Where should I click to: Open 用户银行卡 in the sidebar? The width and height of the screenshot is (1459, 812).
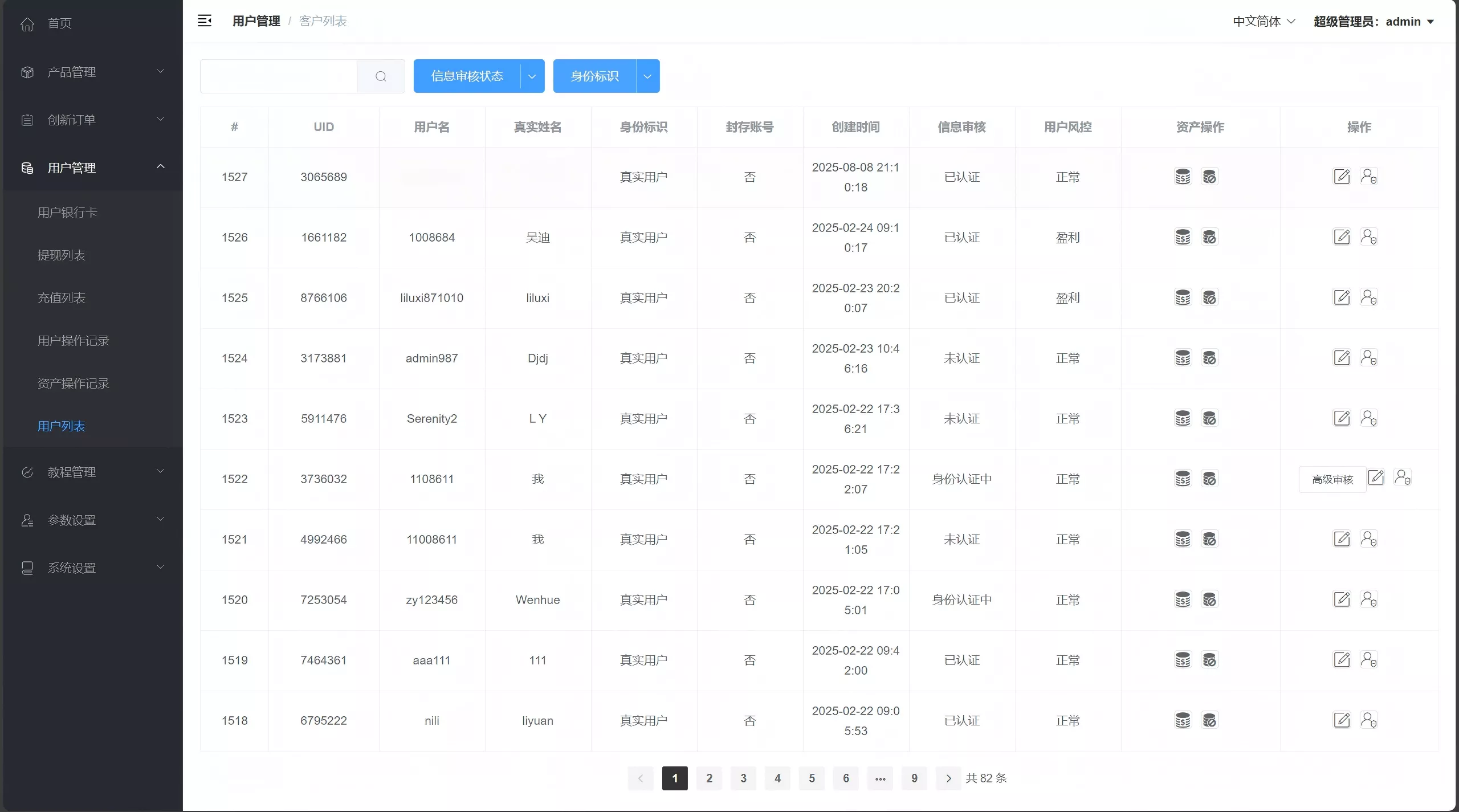coord(67,213)
